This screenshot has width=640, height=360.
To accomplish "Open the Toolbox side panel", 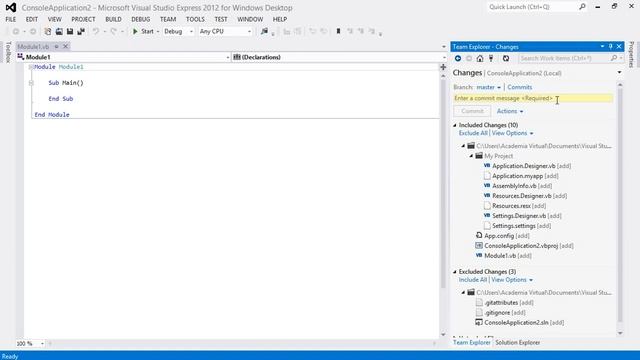I will tap(8, 52).
